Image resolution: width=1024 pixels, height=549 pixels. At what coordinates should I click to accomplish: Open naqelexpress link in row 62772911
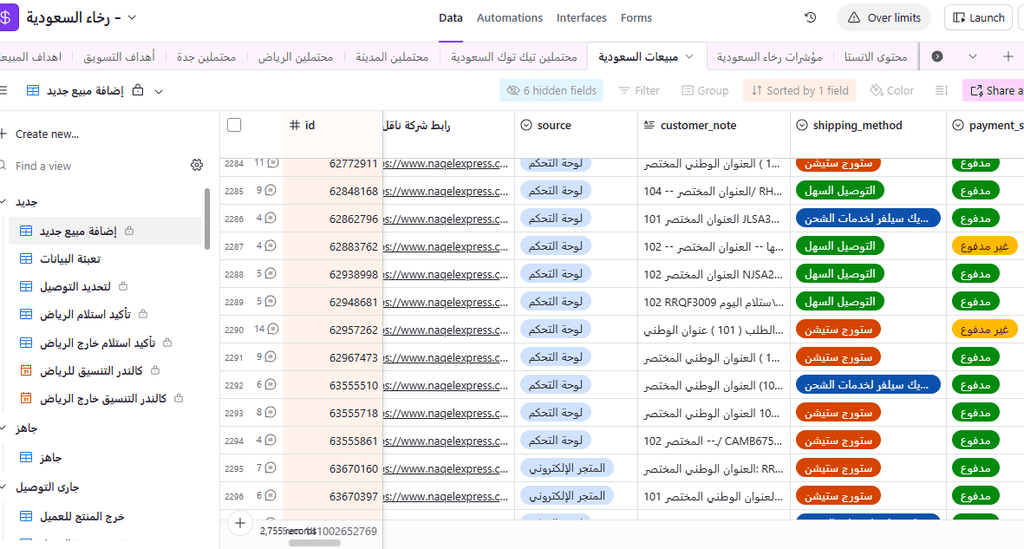(x=445, y=163)
